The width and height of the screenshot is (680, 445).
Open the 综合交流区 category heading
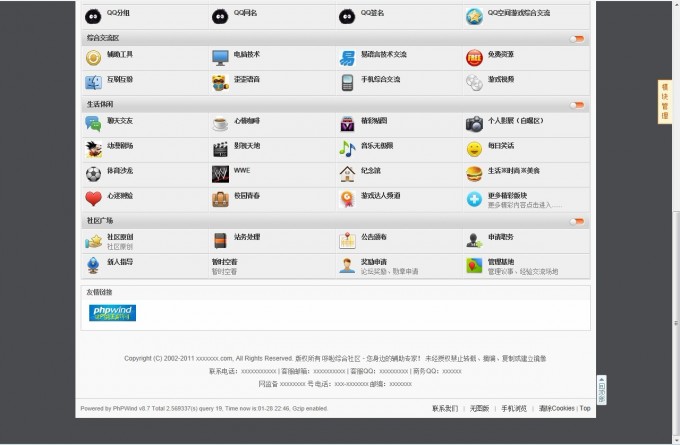[103, 38]
